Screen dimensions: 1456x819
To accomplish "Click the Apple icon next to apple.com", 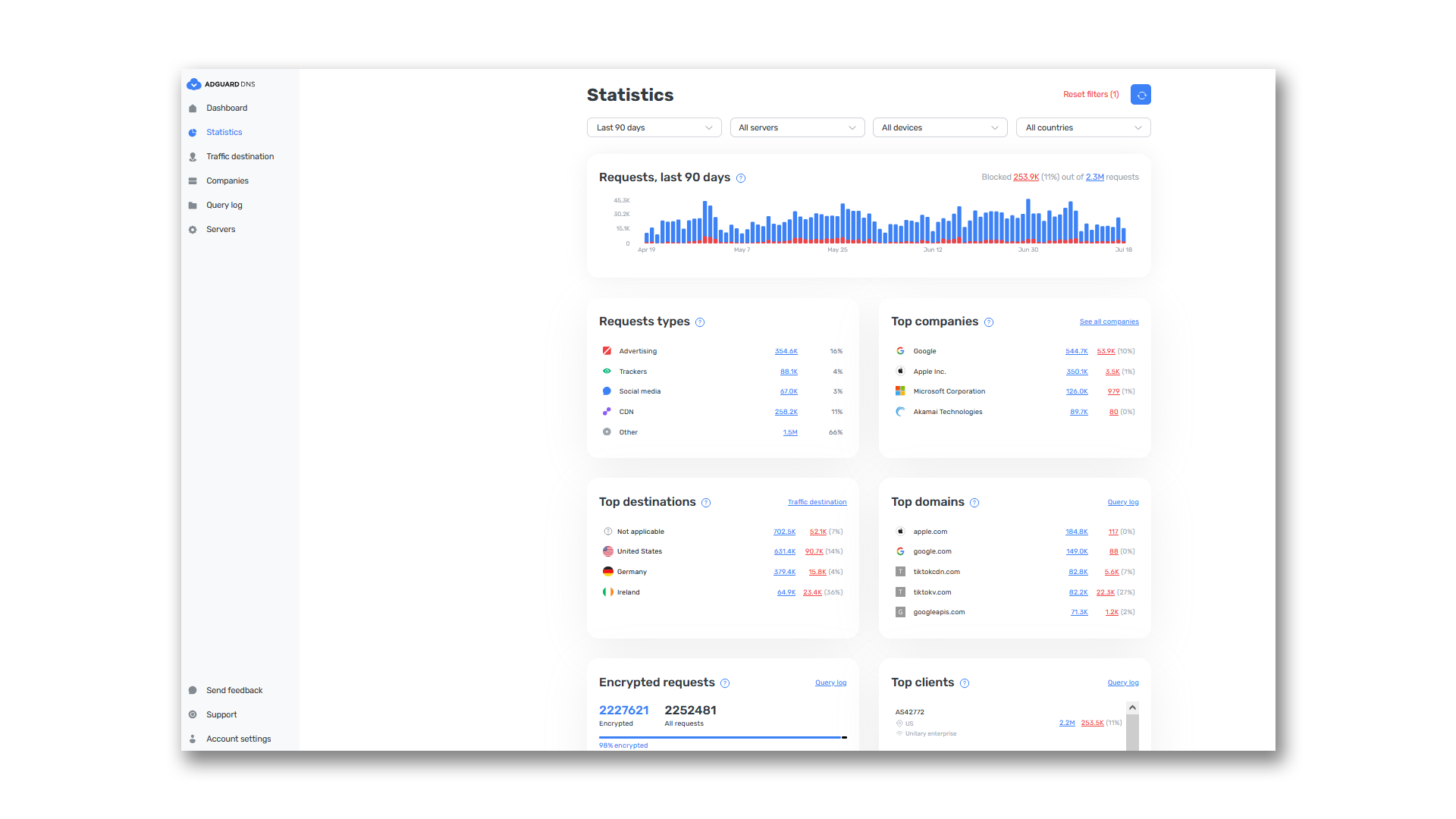I will [900, 531].
